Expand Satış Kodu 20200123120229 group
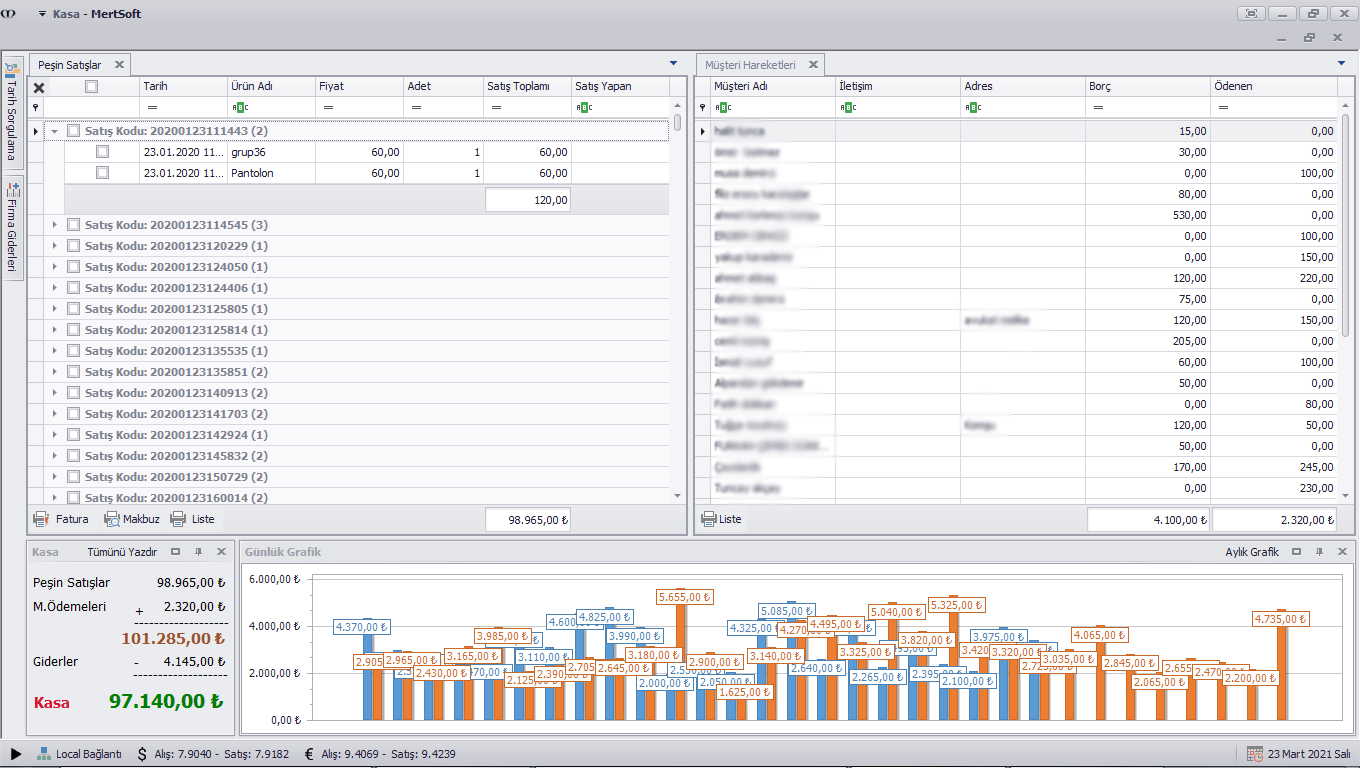The width and height of the screenshot is (1360, 768). [54, 246]
